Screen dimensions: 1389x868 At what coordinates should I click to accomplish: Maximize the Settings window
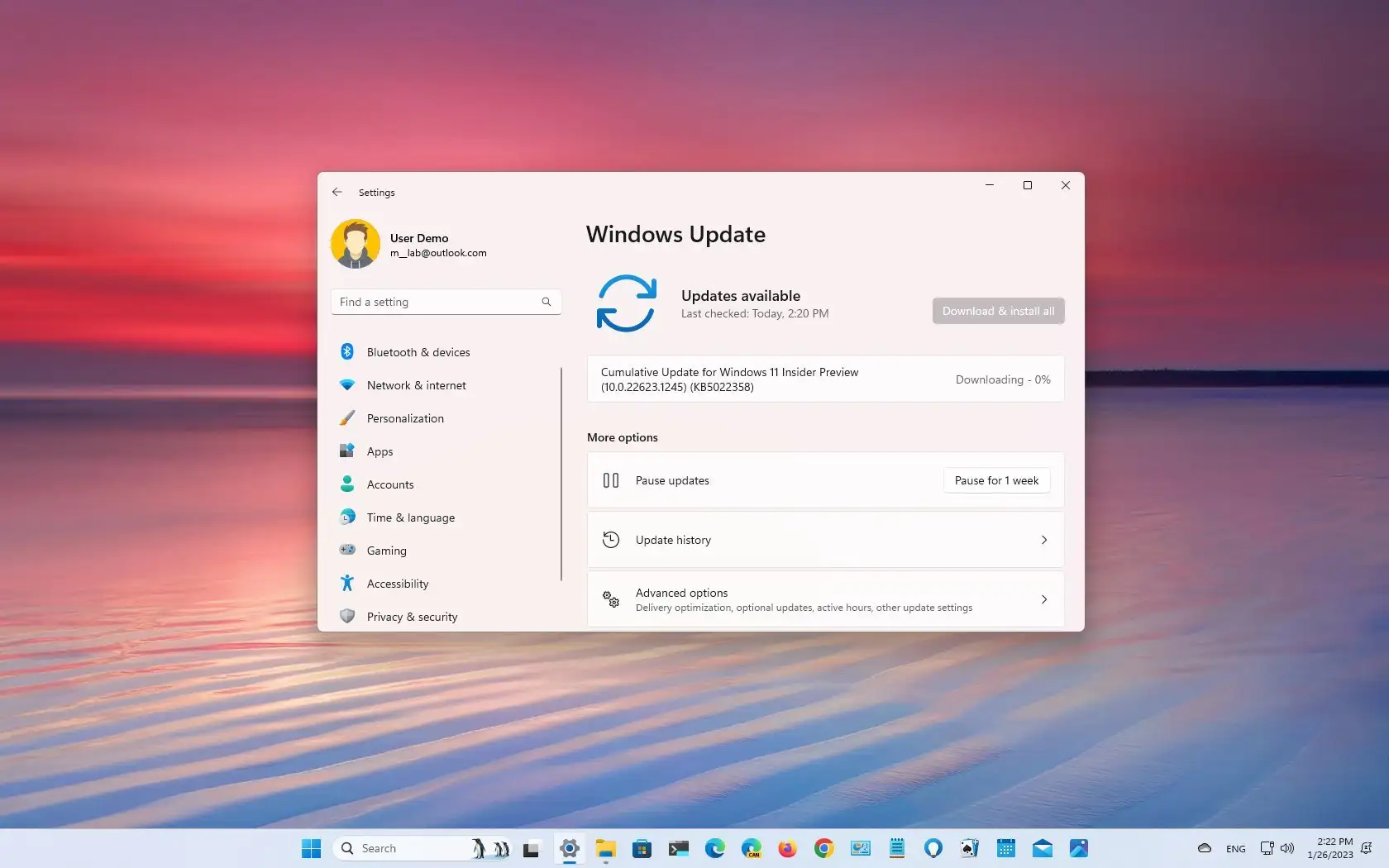(1028, 185)
